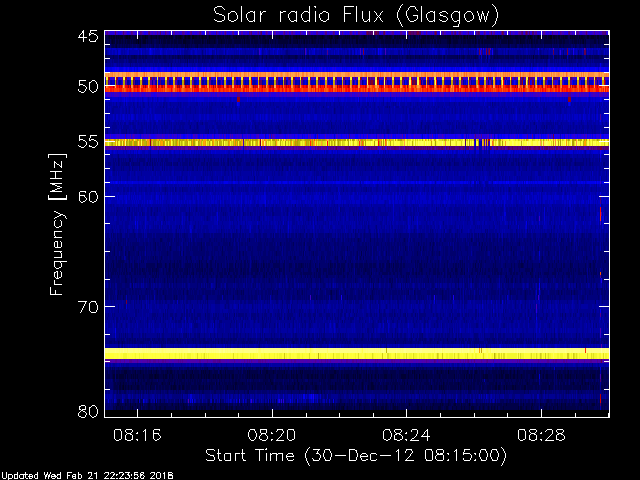640x480 pixels.
Task: Click the 'Start Time (30-Dec-12 08:15:00)' label
Action: (356, 456)
